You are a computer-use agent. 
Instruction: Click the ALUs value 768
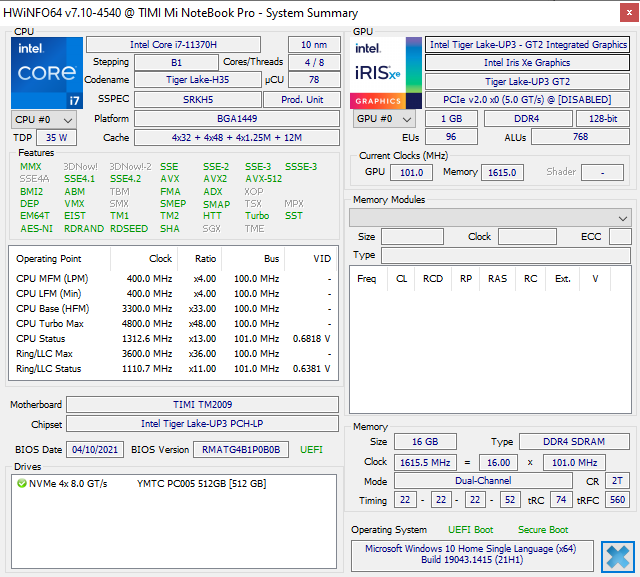click(x=580, y=137)
